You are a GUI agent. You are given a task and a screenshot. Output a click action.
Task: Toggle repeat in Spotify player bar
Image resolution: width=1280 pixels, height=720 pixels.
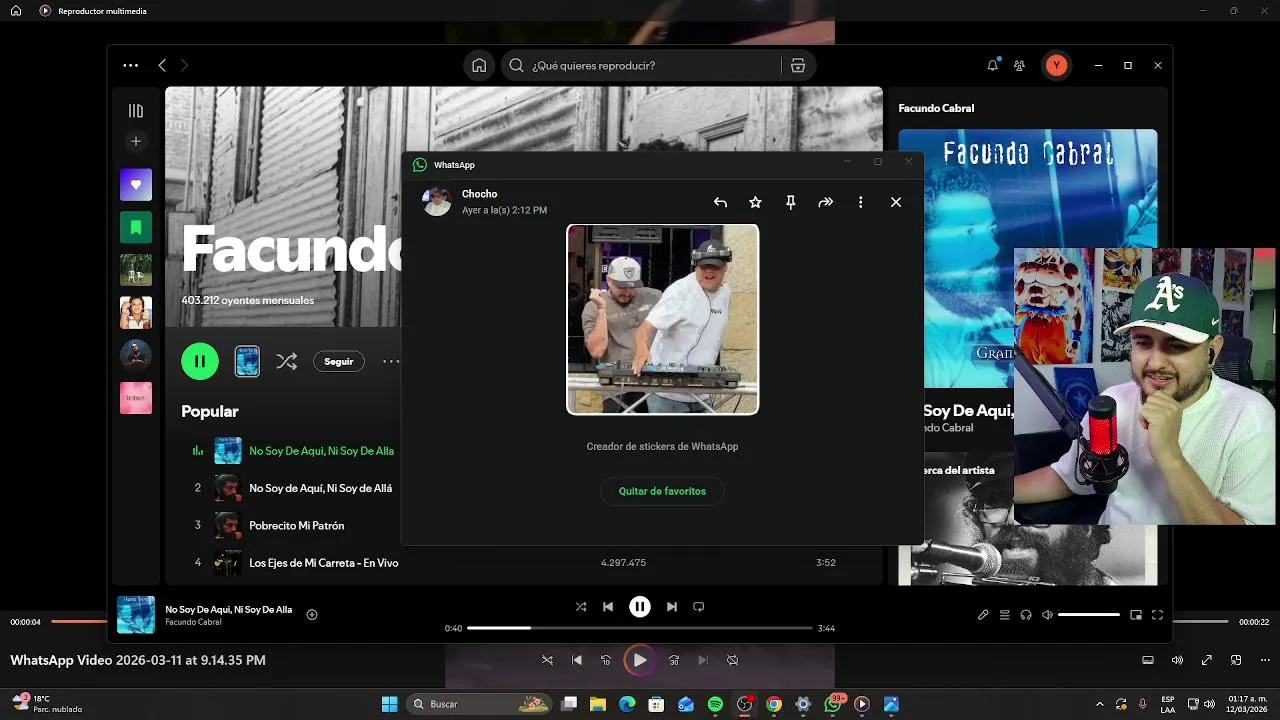[x=699, y=606]
